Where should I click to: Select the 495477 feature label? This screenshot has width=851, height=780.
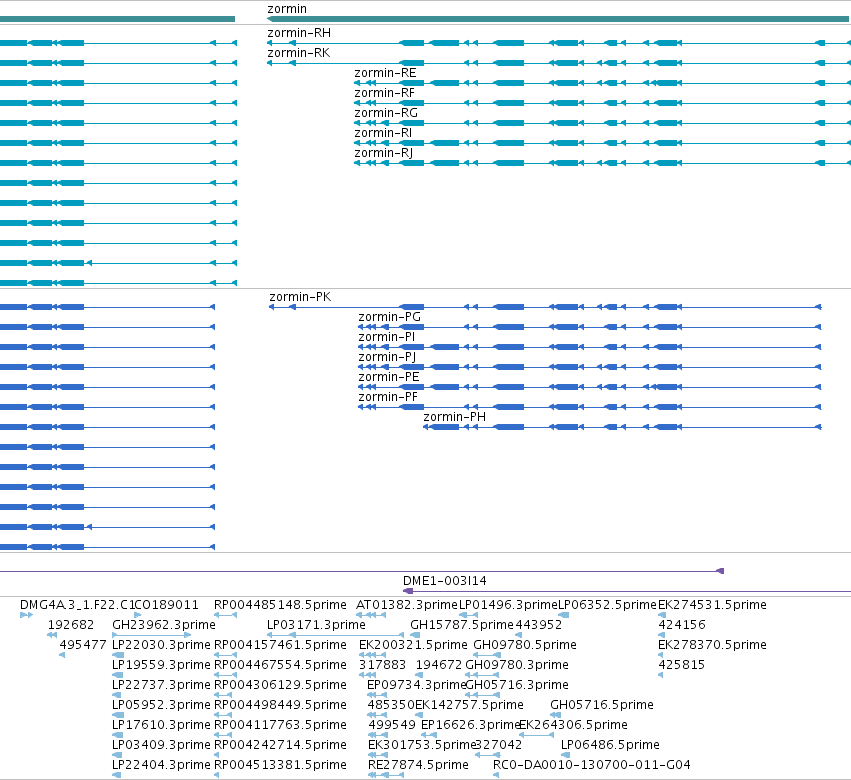click(83, 645)
